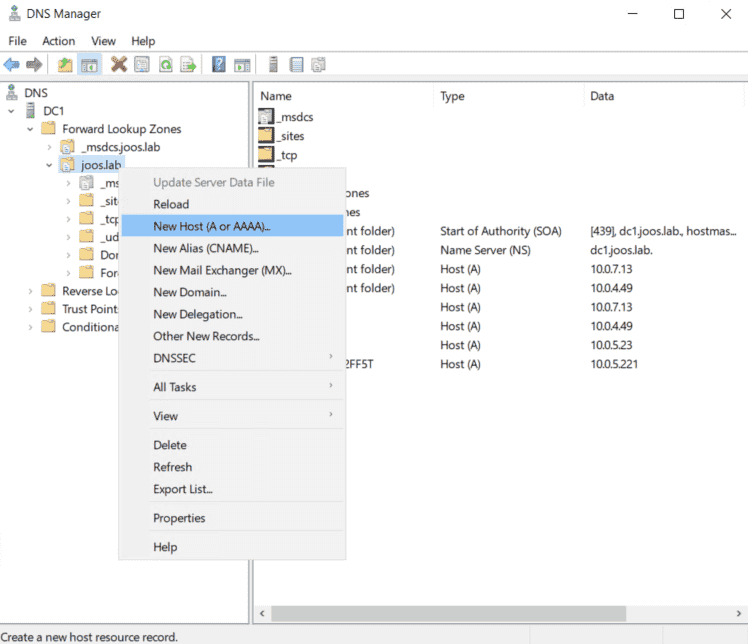This screenshot has height=644, width=748.
Task: Sort by the Name column header
Action: pos(343,96)
